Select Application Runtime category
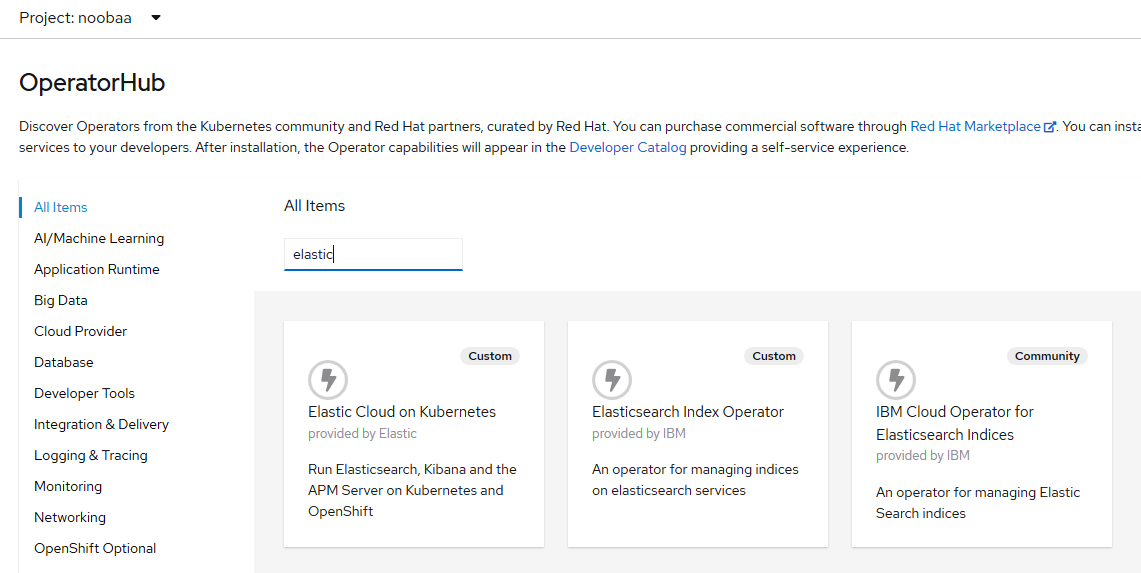This screenshot has height=573, width=1141. [x=97, y=269]
